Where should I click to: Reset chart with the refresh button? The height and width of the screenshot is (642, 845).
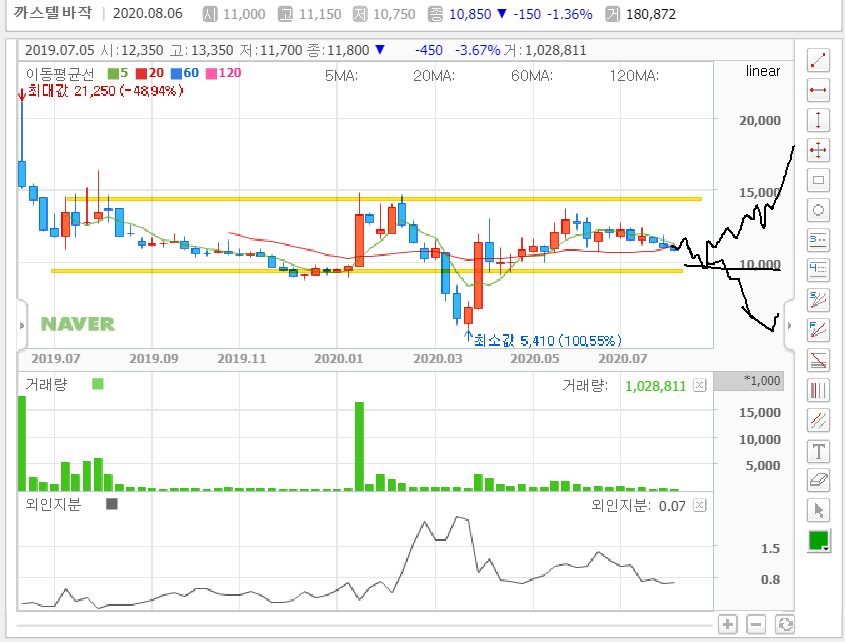click(785, 625)
